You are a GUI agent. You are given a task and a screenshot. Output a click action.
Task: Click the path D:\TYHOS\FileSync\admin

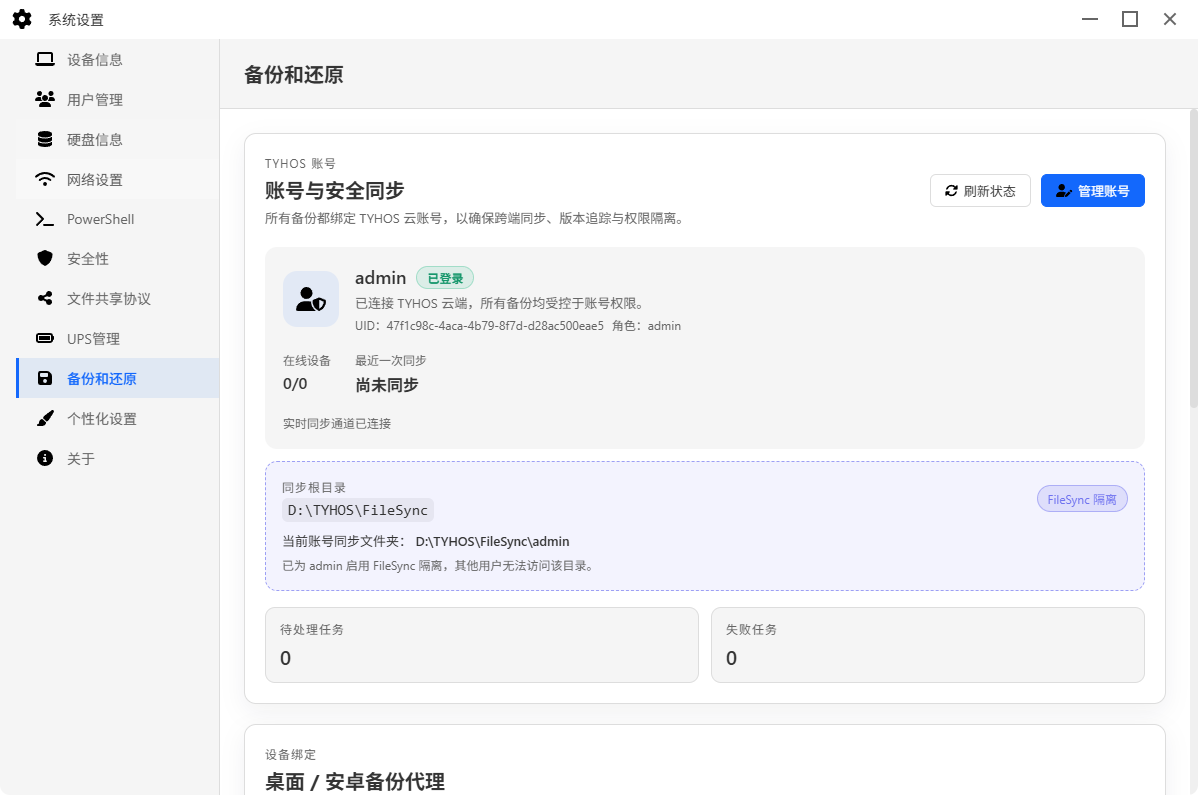coord(492,541)
